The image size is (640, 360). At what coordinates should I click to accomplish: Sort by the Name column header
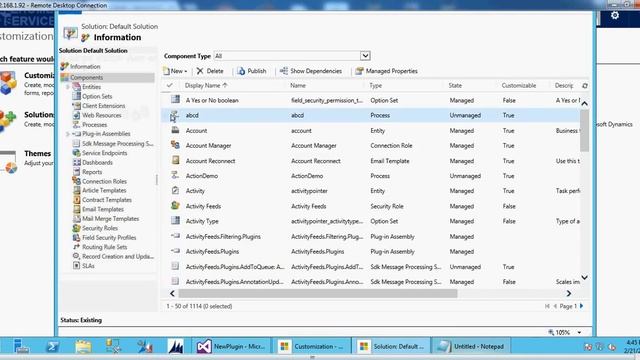pos(298,85)
